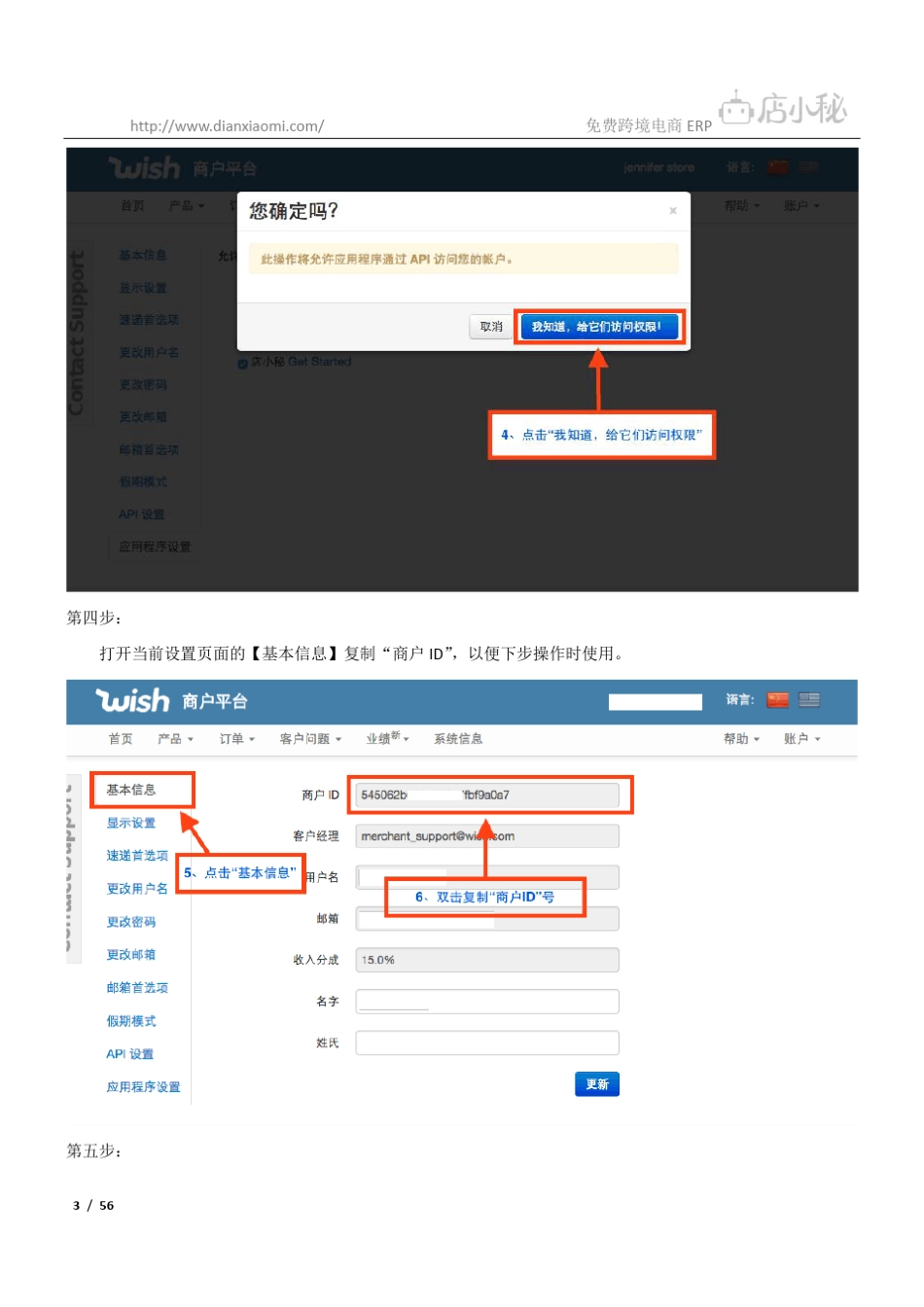Select 基本信息 in the dimmed page sidebar
The width and height of the screenshot is (924, 1307).
click(x=142, y=256)
